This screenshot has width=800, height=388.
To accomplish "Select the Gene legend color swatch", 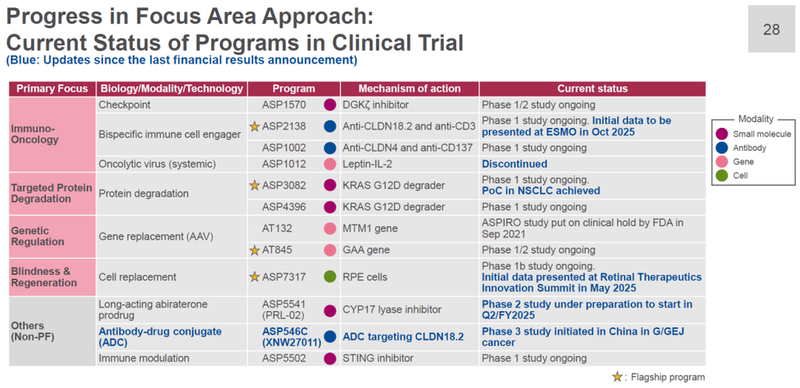I will click(x=722, y=162).
